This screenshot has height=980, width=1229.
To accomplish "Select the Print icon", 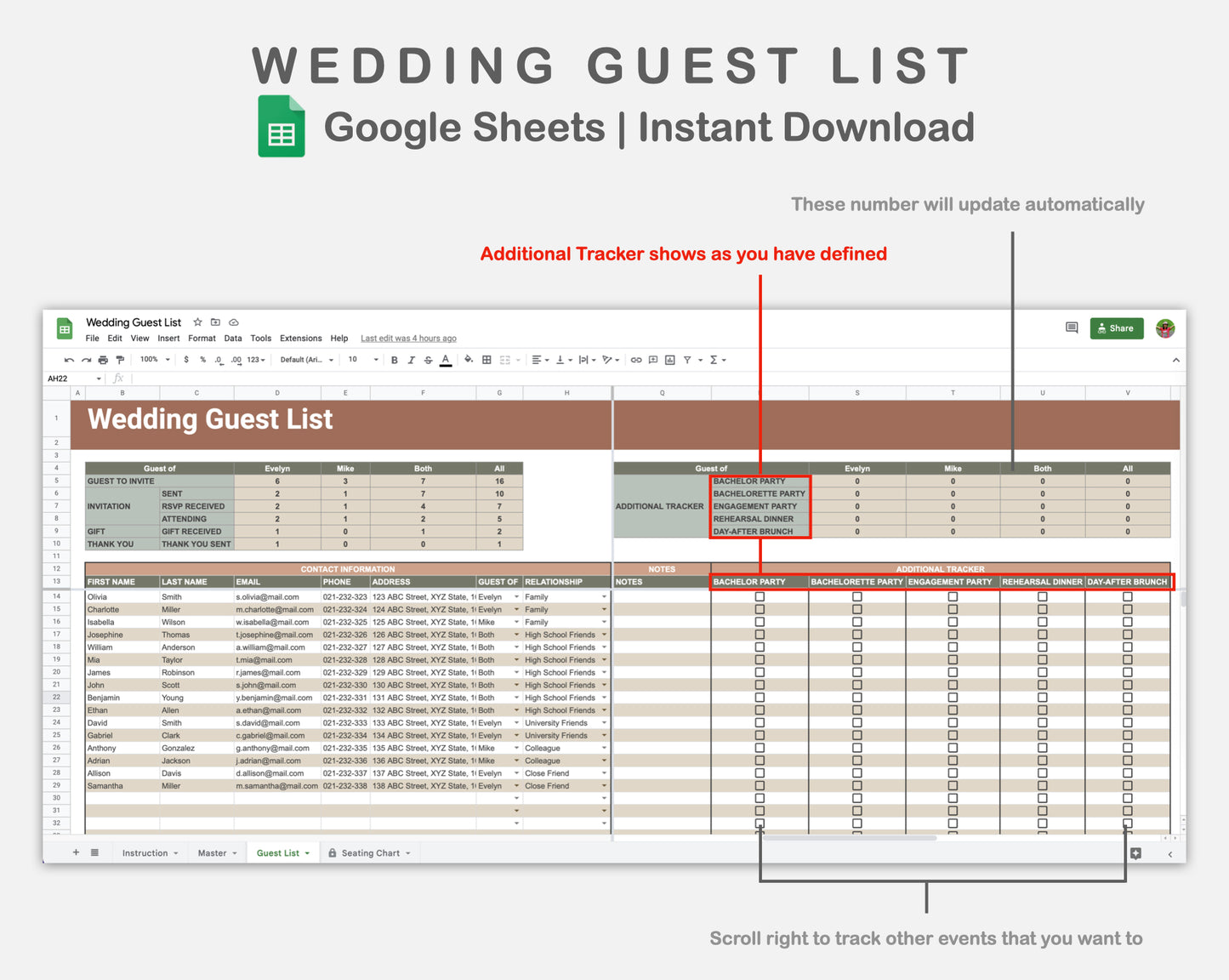I will [x=103, y=360].
